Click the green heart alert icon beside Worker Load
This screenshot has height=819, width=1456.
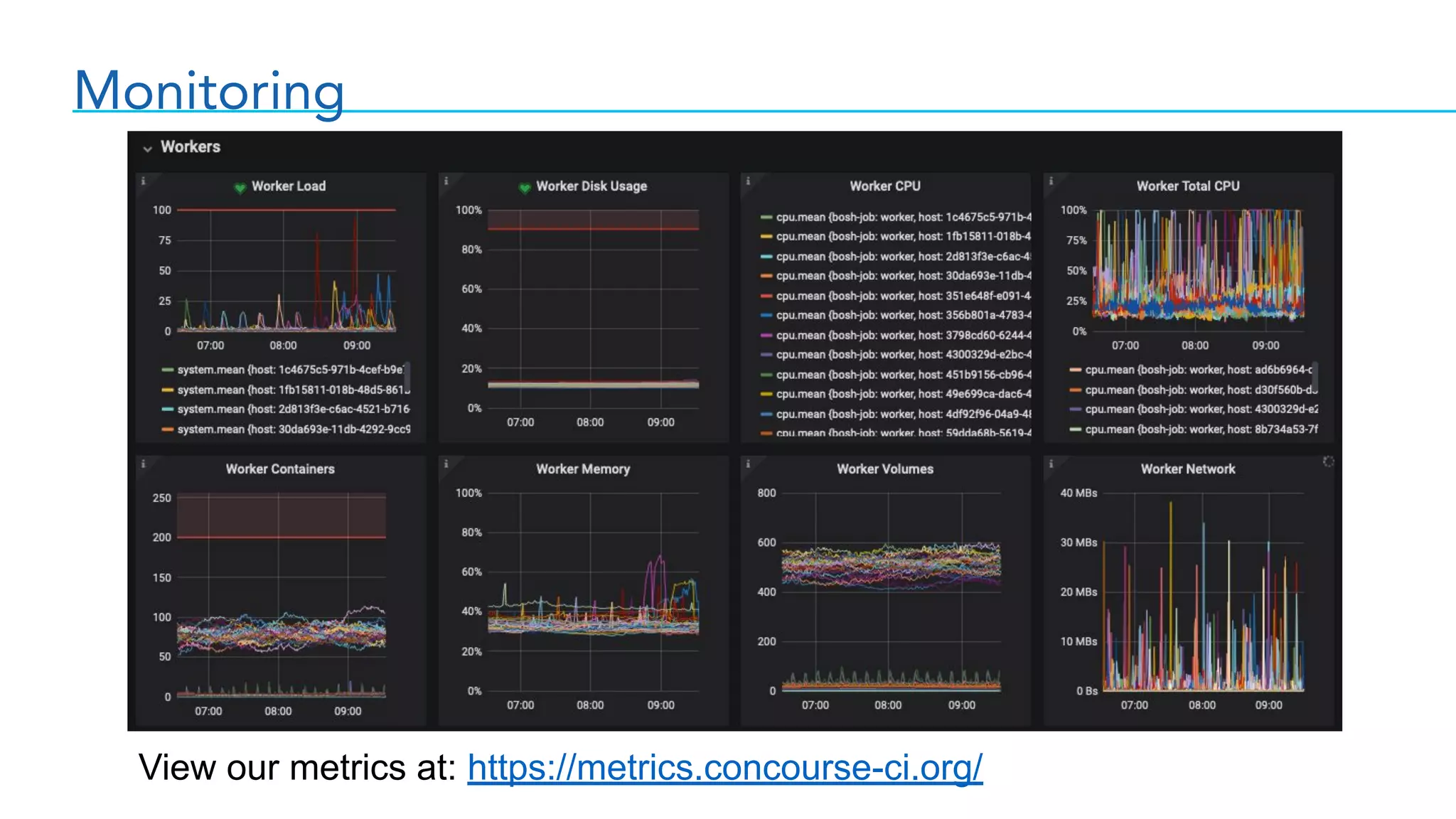pos(240,188)
